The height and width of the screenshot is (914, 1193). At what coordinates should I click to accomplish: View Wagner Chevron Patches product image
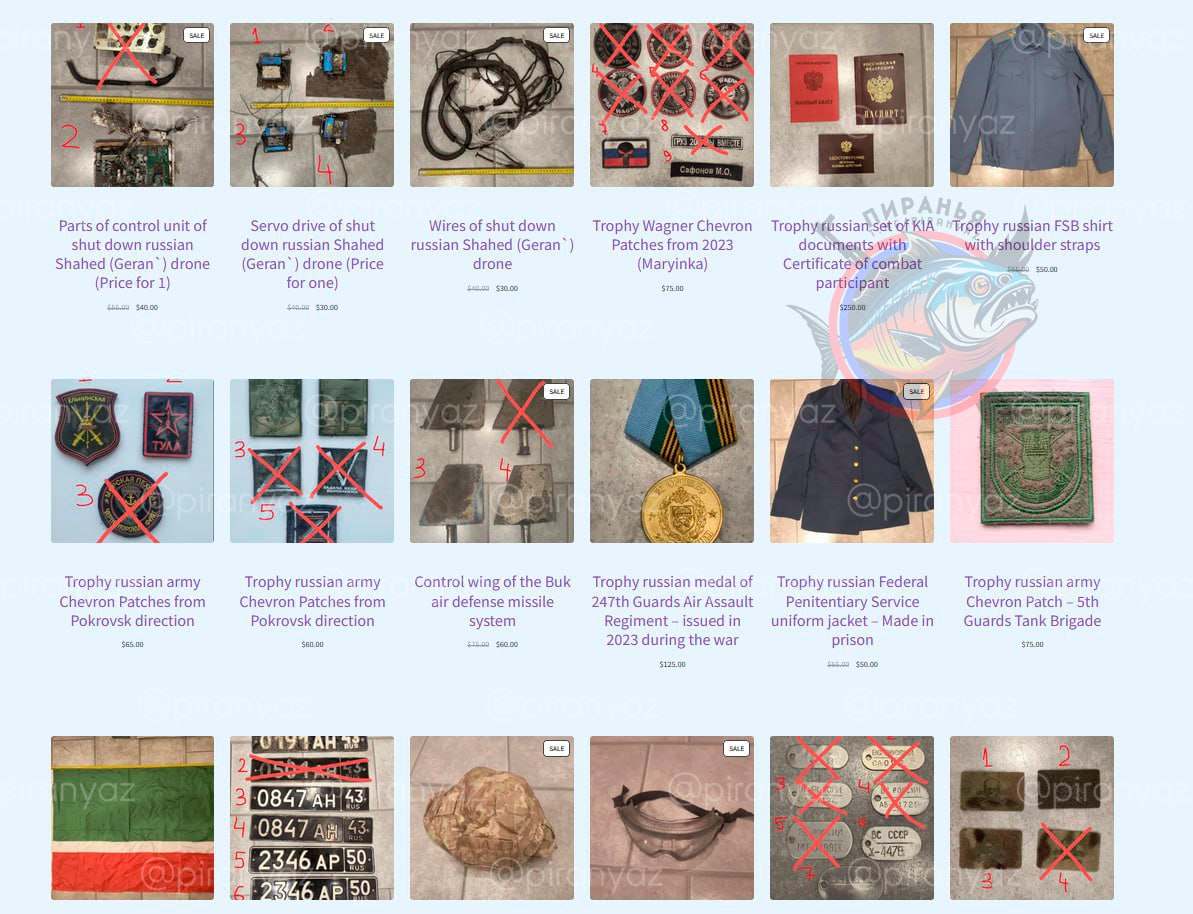pos(672,105)
